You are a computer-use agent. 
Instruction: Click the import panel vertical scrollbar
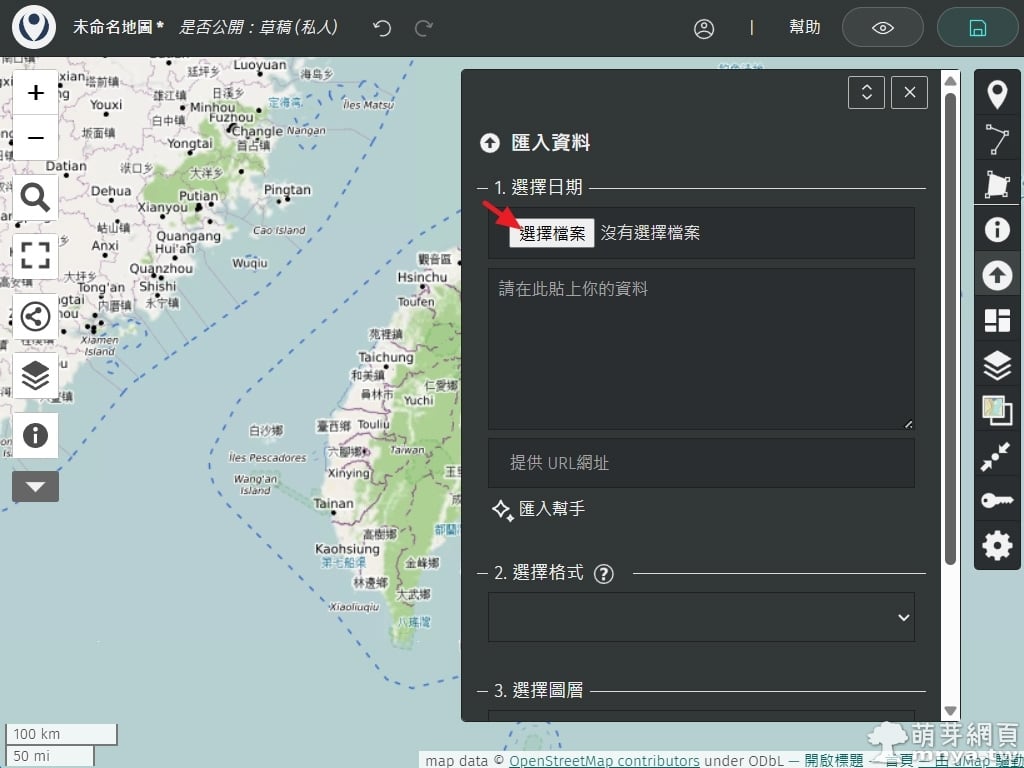click(951, 330)
